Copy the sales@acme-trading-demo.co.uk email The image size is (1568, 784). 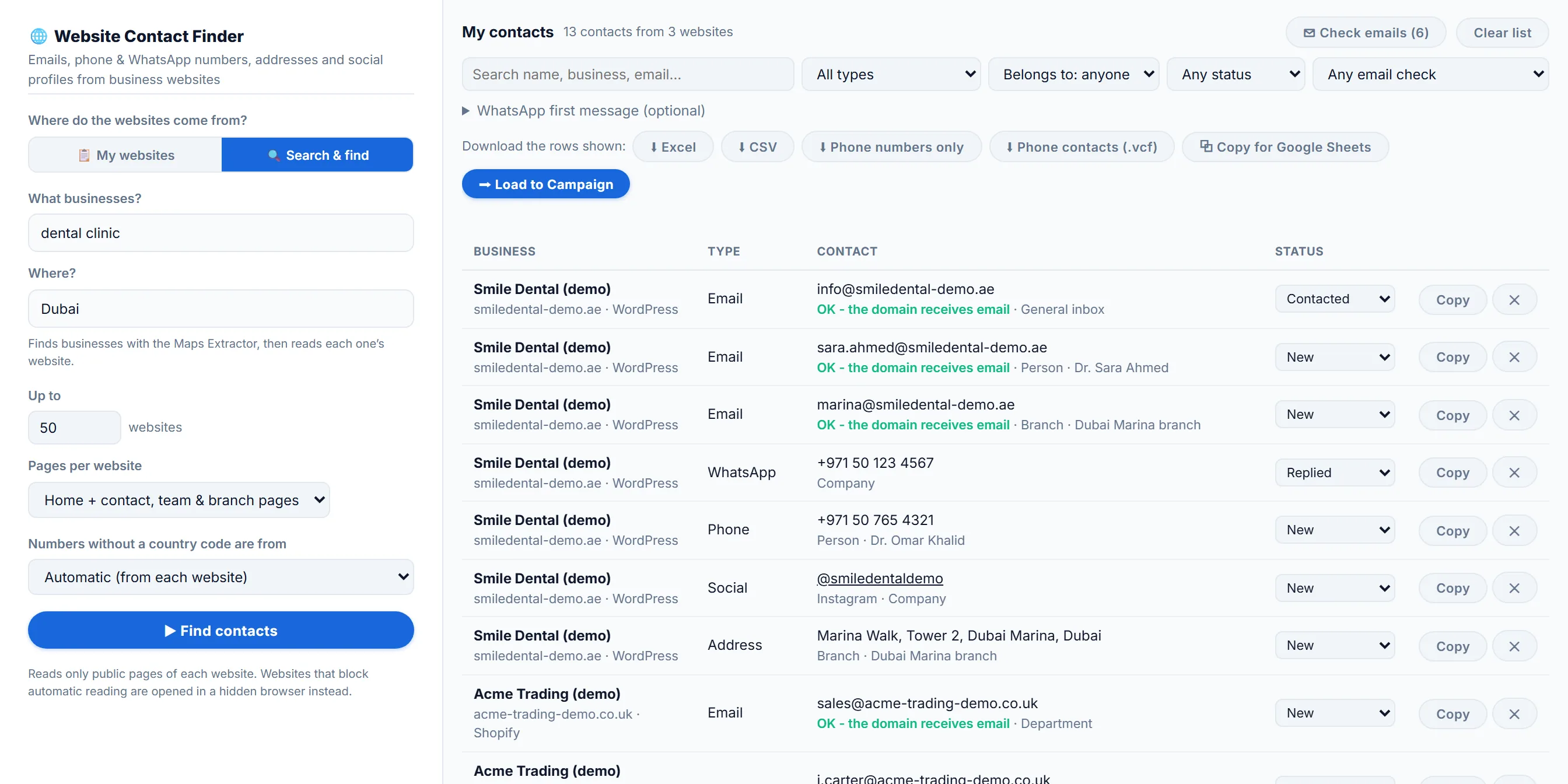pos(1452,713)
